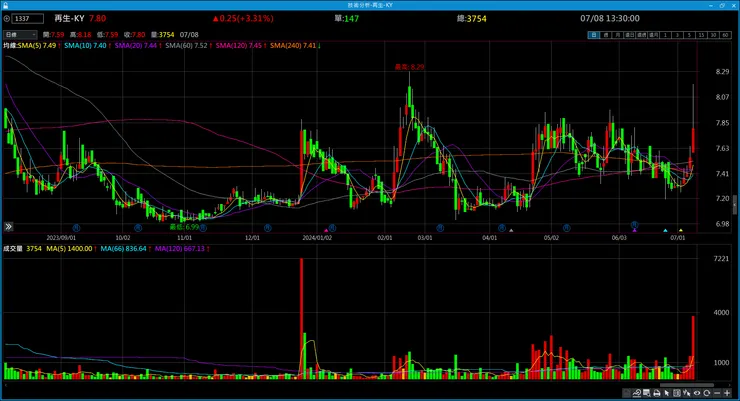Click the crosshair pointer tool icon
The width and height of the screenshot is (740, 401).
coord(687,393)
